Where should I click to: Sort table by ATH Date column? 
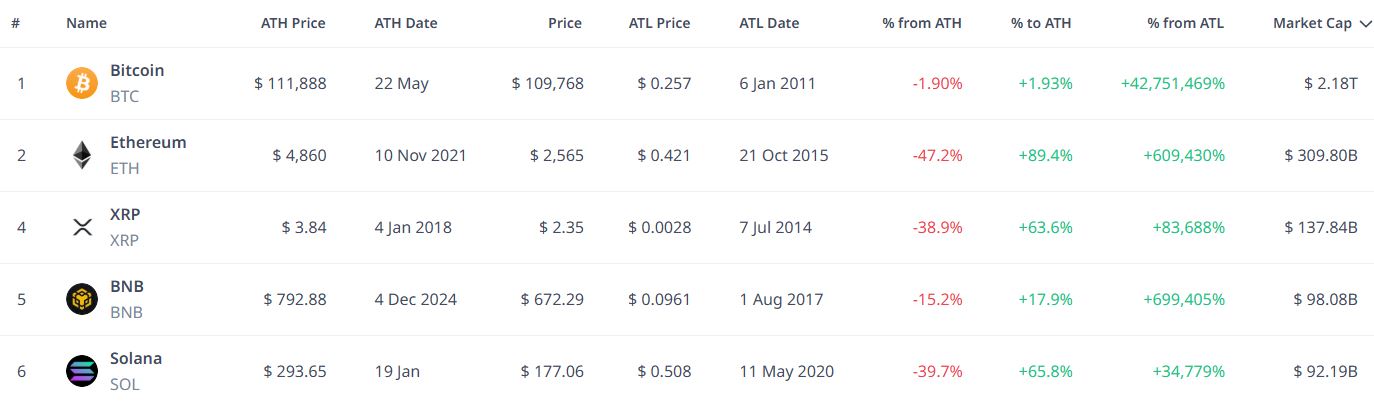[406, 23]
